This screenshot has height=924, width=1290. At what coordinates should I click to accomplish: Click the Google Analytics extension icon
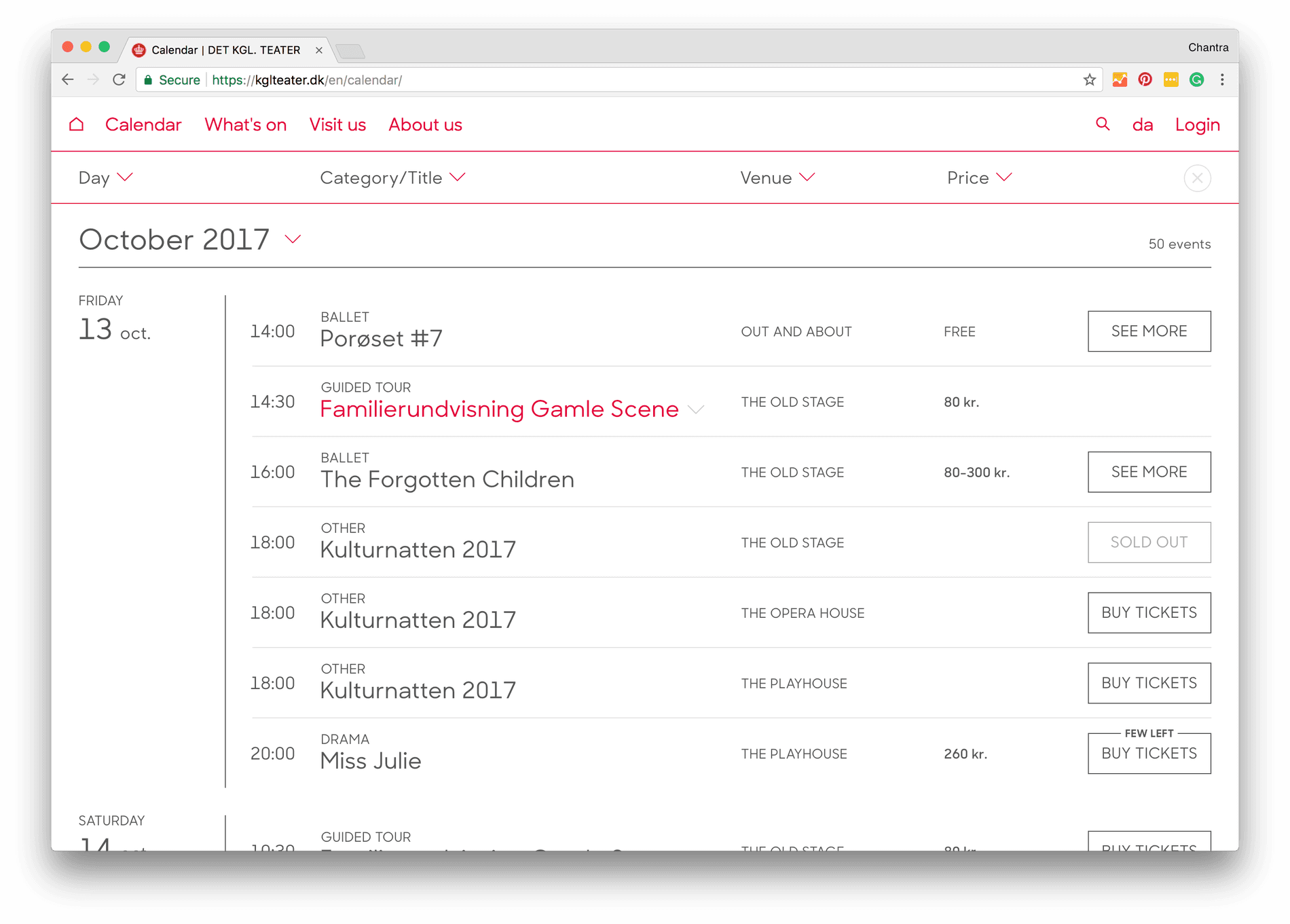pyautogui.click(x=1120, y=79)
